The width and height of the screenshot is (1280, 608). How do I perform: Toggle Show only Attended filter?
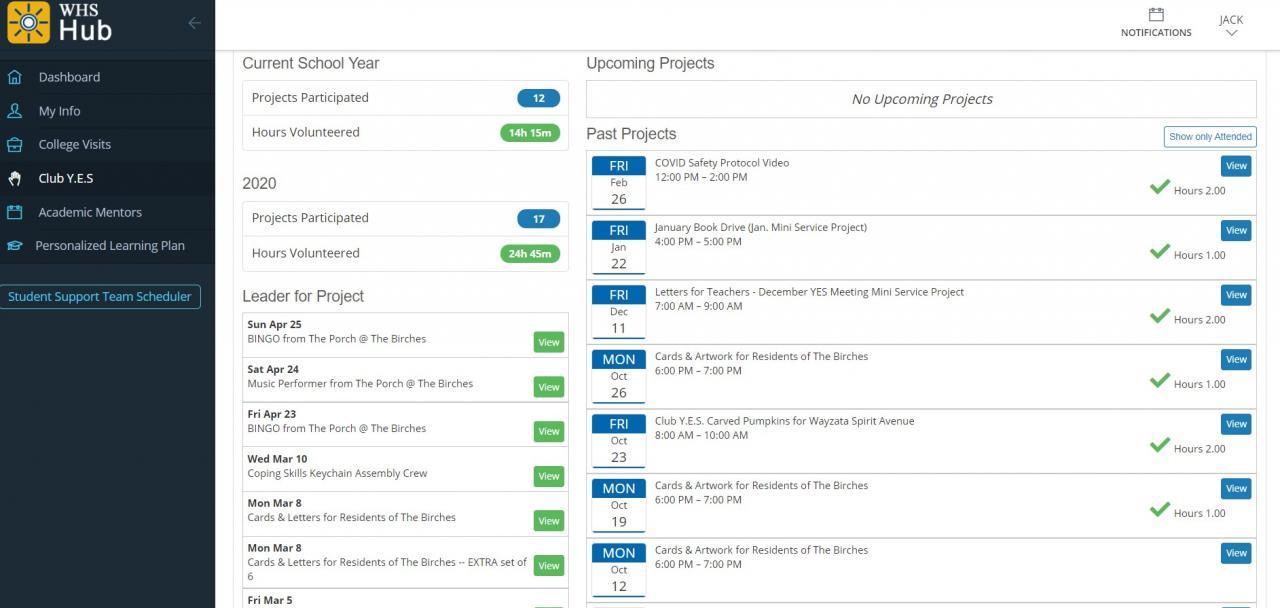click(1210, 137)
